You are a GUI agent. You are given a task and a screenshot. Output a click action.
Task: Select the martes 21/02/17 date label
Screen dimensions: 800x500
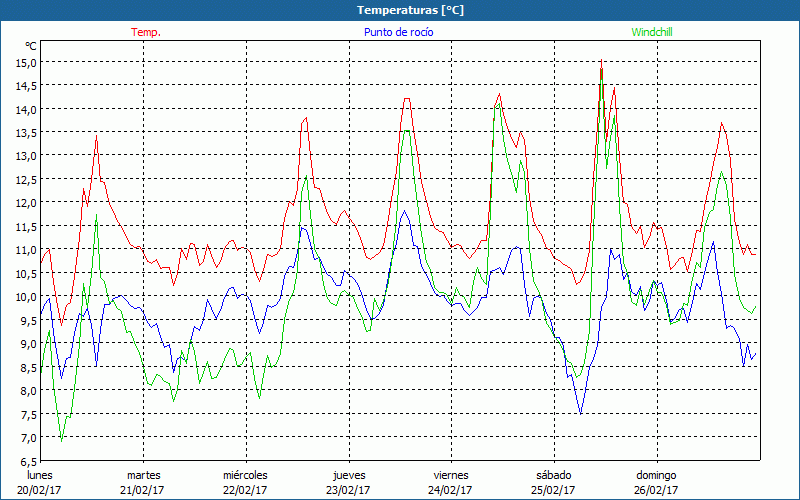143,482
